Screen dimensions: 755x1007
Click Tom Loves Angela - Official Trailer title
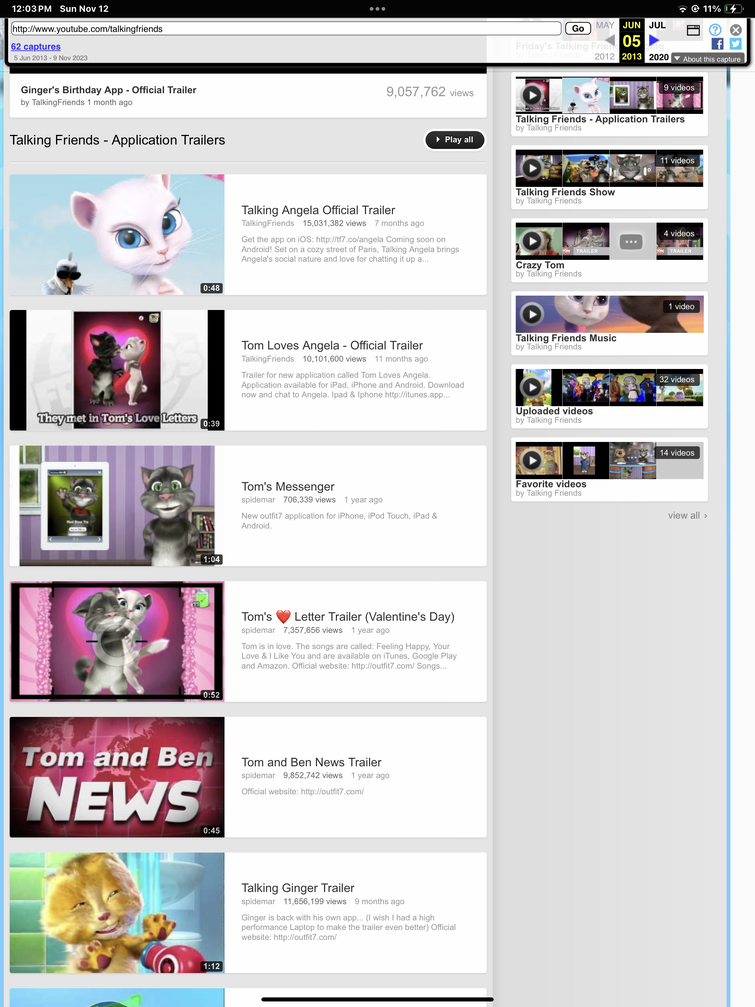coord(332,346)
